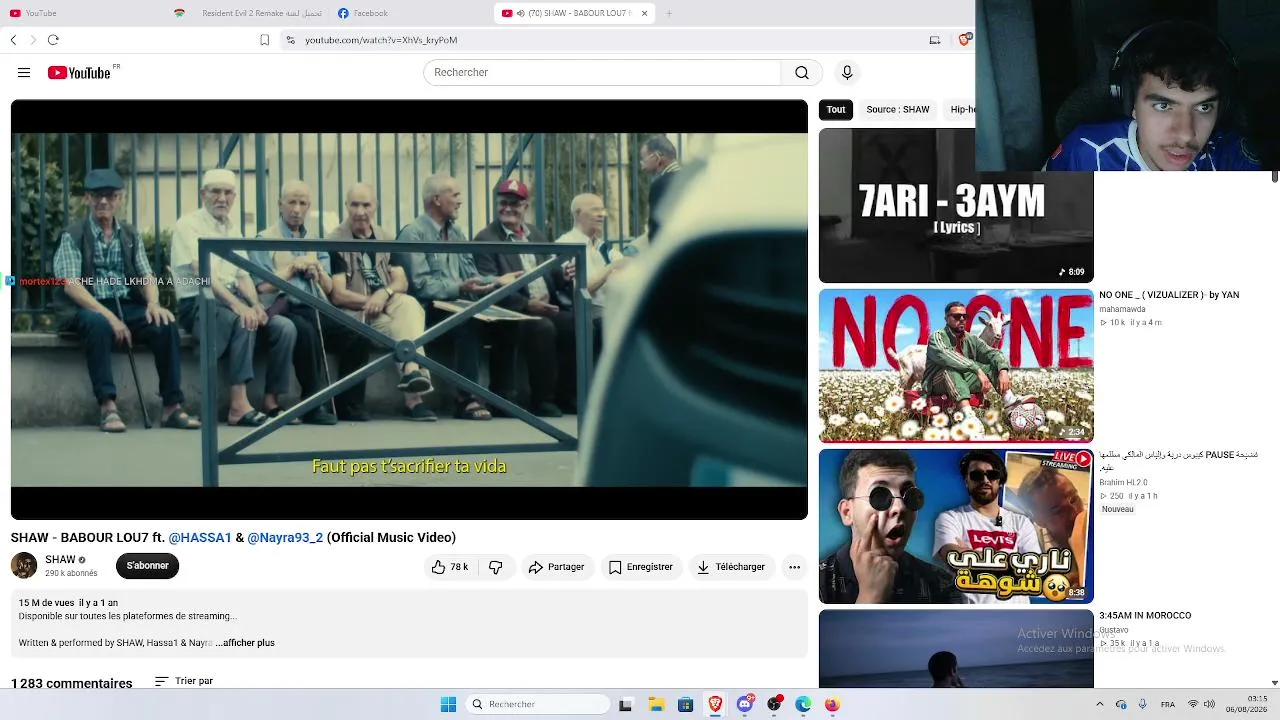Open the NO ONE video thumbnail
The image size is (1280, 720).
956,366
